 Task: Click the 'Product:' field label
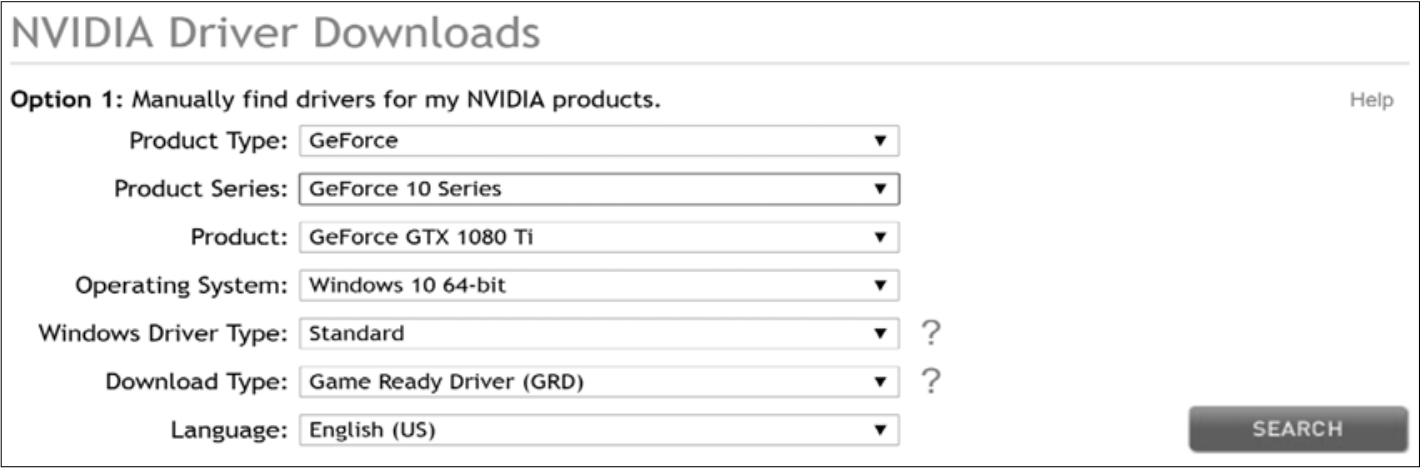click(240, 237)
